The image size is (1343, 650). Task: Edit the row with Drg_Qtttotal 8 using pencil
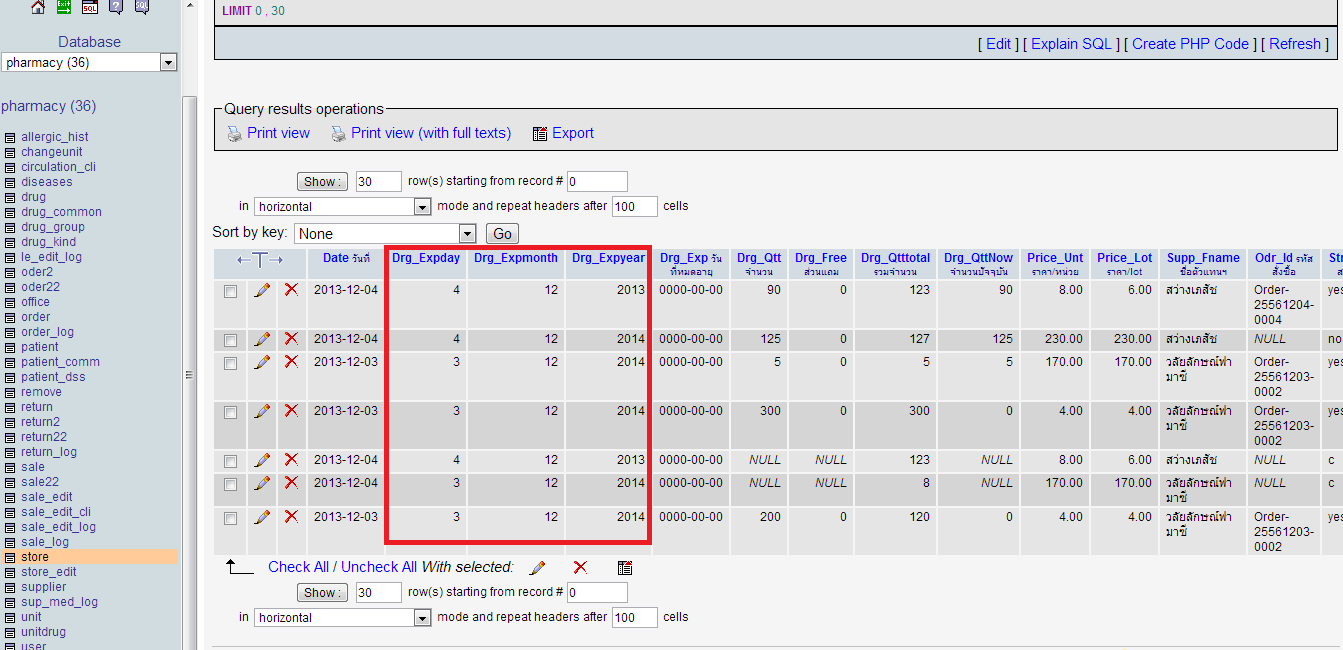[262, 483]
